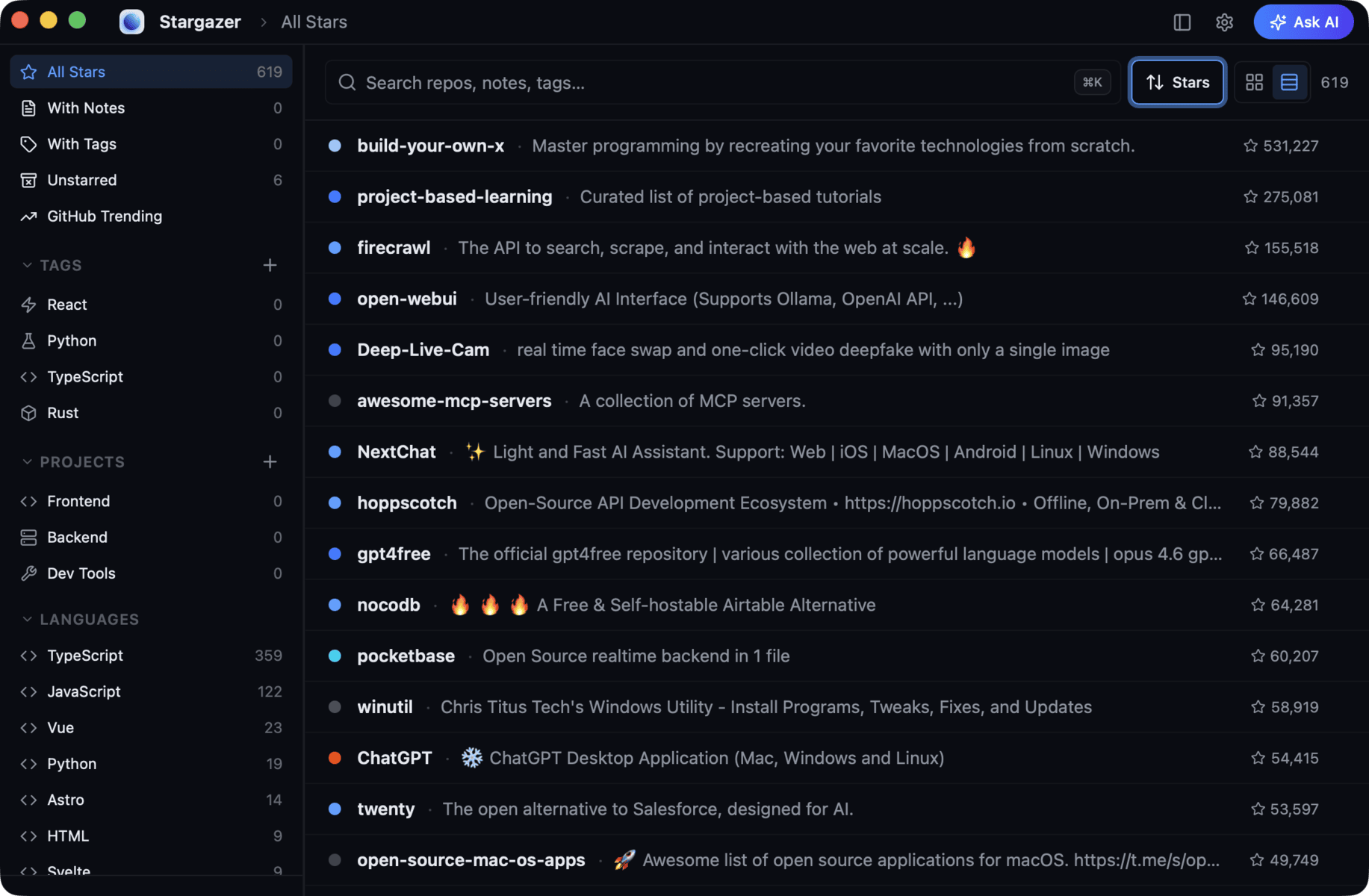Open the build-your-own-x repository
The image size is (1369, 896).
tap(836, 146)
